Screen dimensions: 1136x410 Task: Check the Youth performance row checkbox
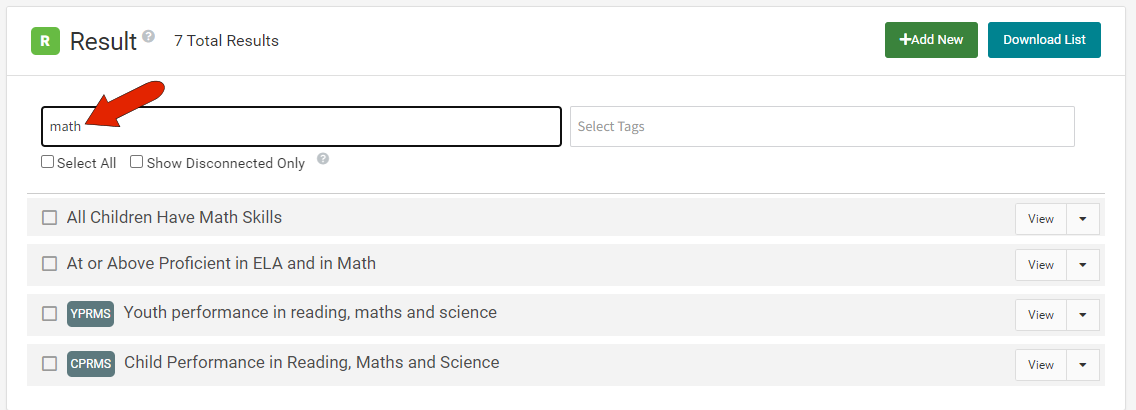[x=49, y=314]
